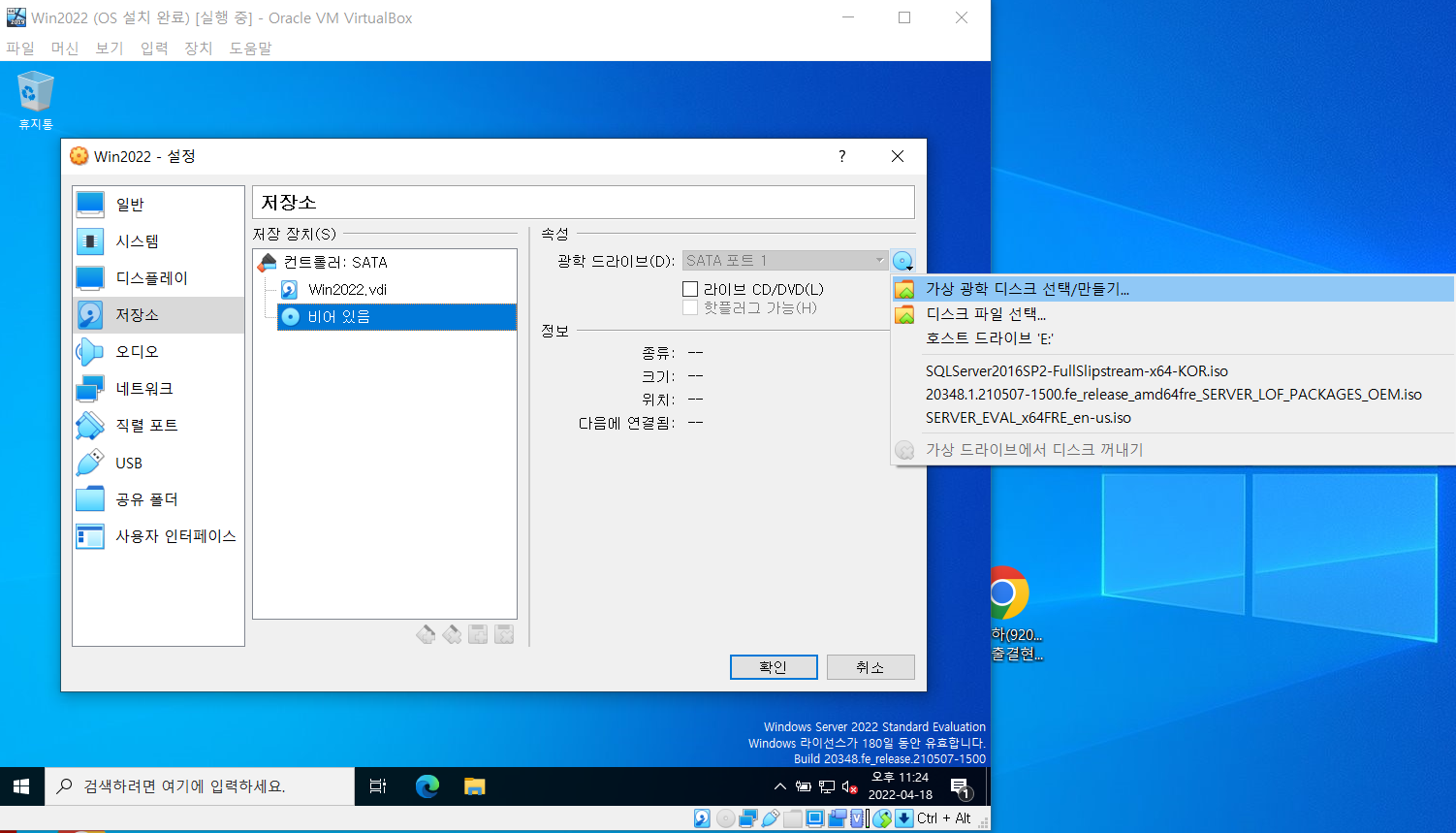Choose 가상 광학 디스크 선택/만들기 menu item

(1173, 289)
